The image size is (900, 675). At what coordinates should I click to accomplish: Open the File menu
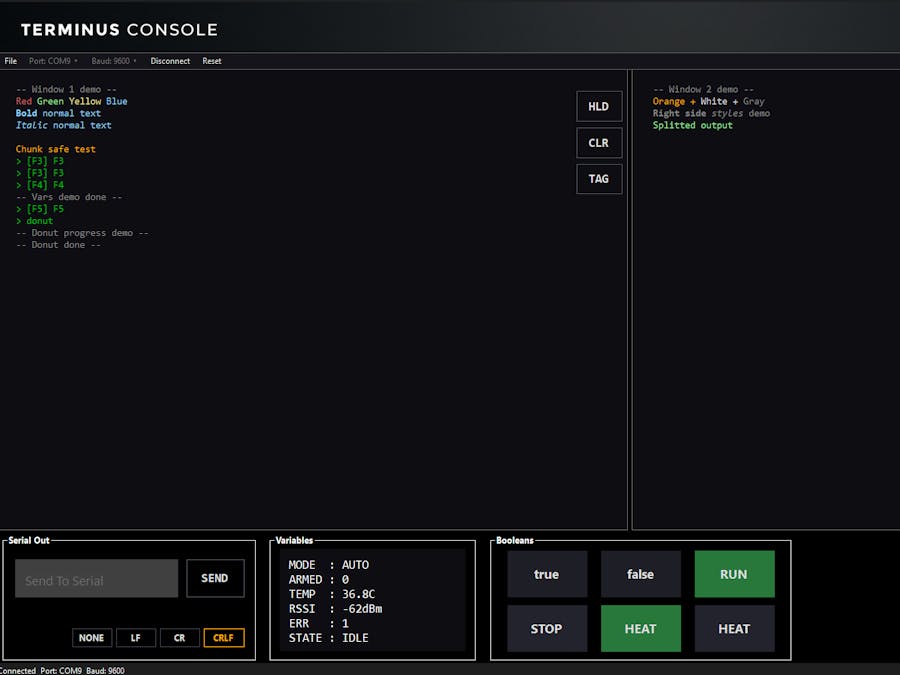point(10,61)
